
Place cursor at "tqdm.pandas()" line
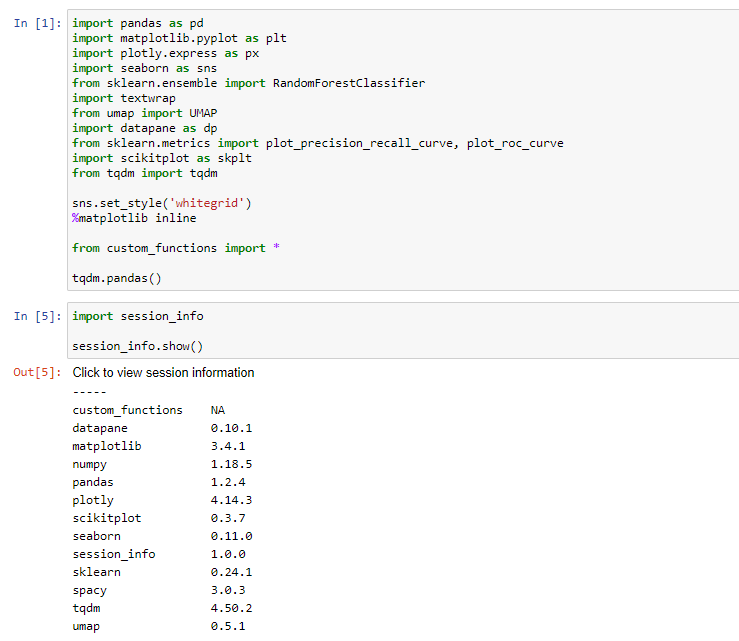click(x=117, y=278)
